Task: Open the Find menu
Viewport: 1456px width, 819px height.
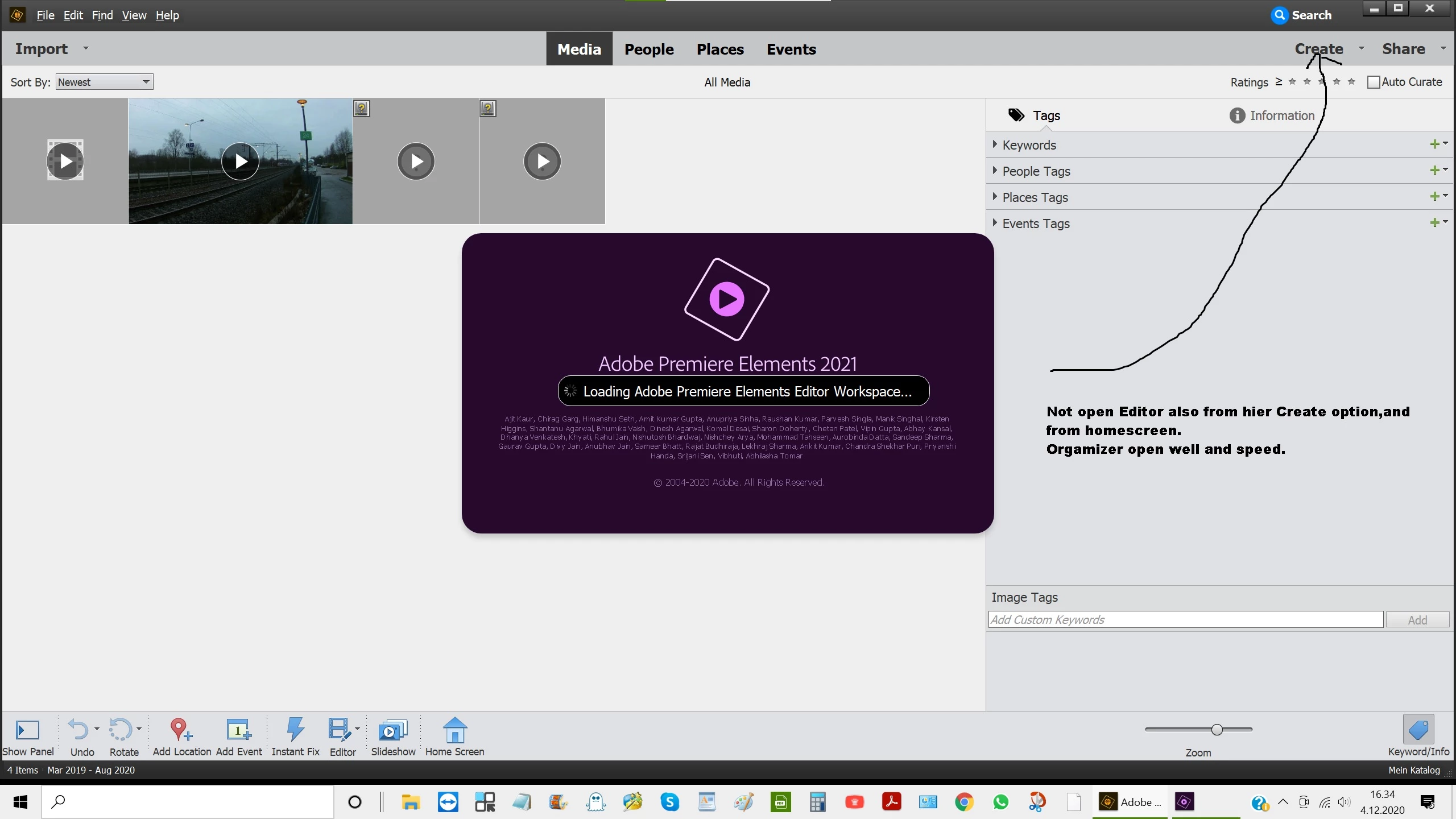Action: pos(102,15)
